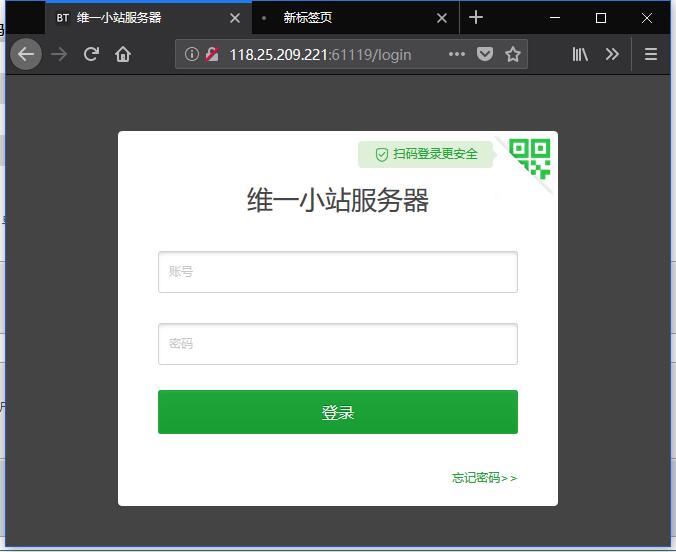Switch to QR code login
Screen dimensions: 676x552
click(x=530, y=159)
